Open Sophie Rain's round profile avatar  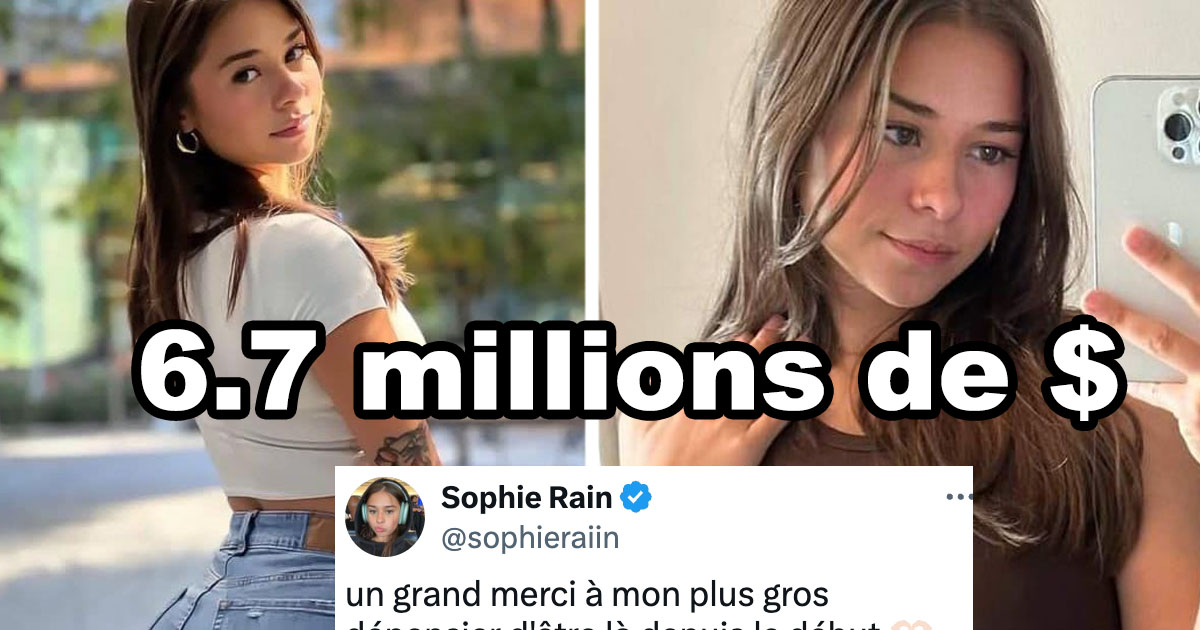[385, 517]
